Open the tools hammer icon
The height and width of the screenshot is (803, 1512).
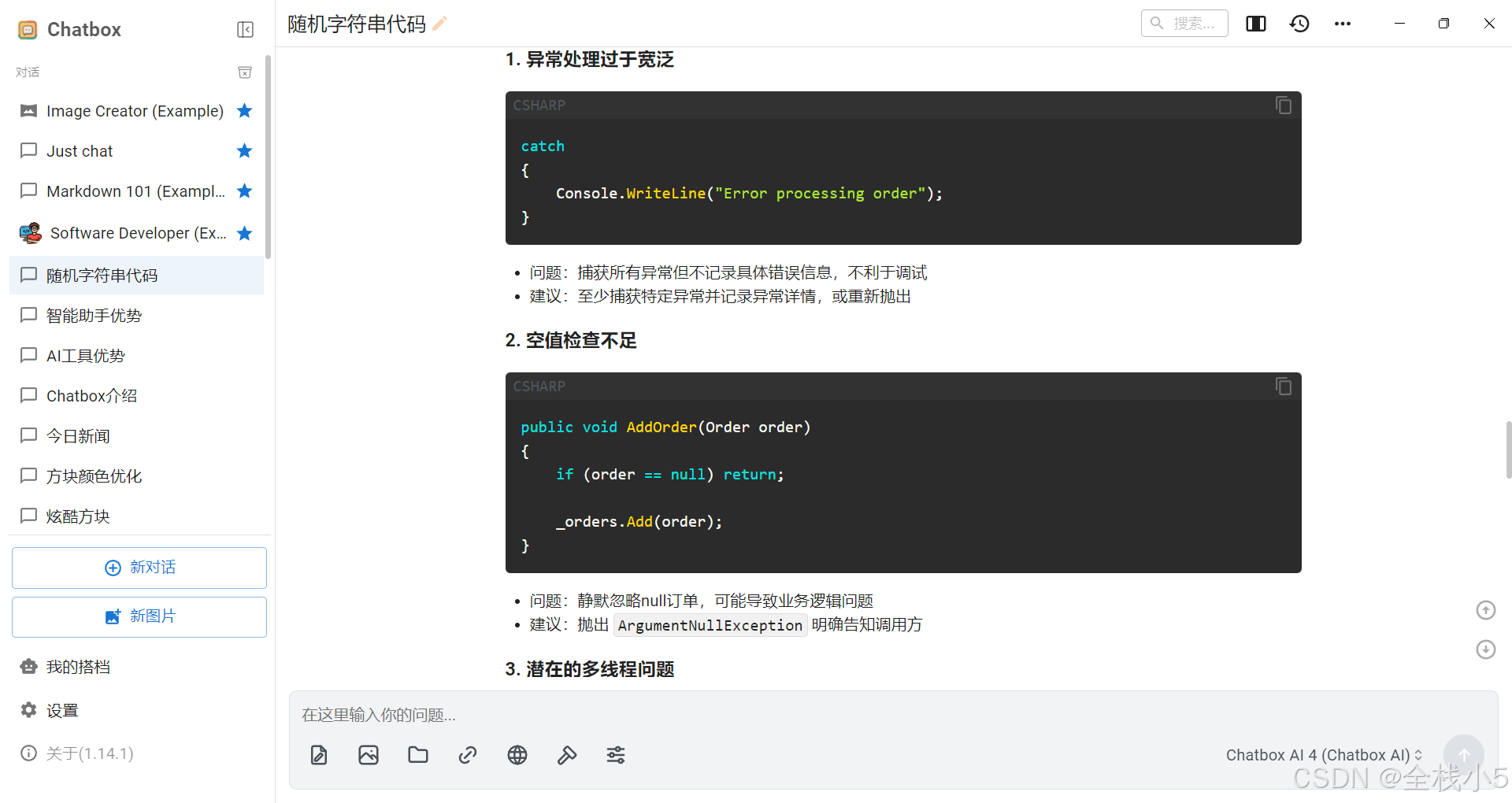point(567,755)
